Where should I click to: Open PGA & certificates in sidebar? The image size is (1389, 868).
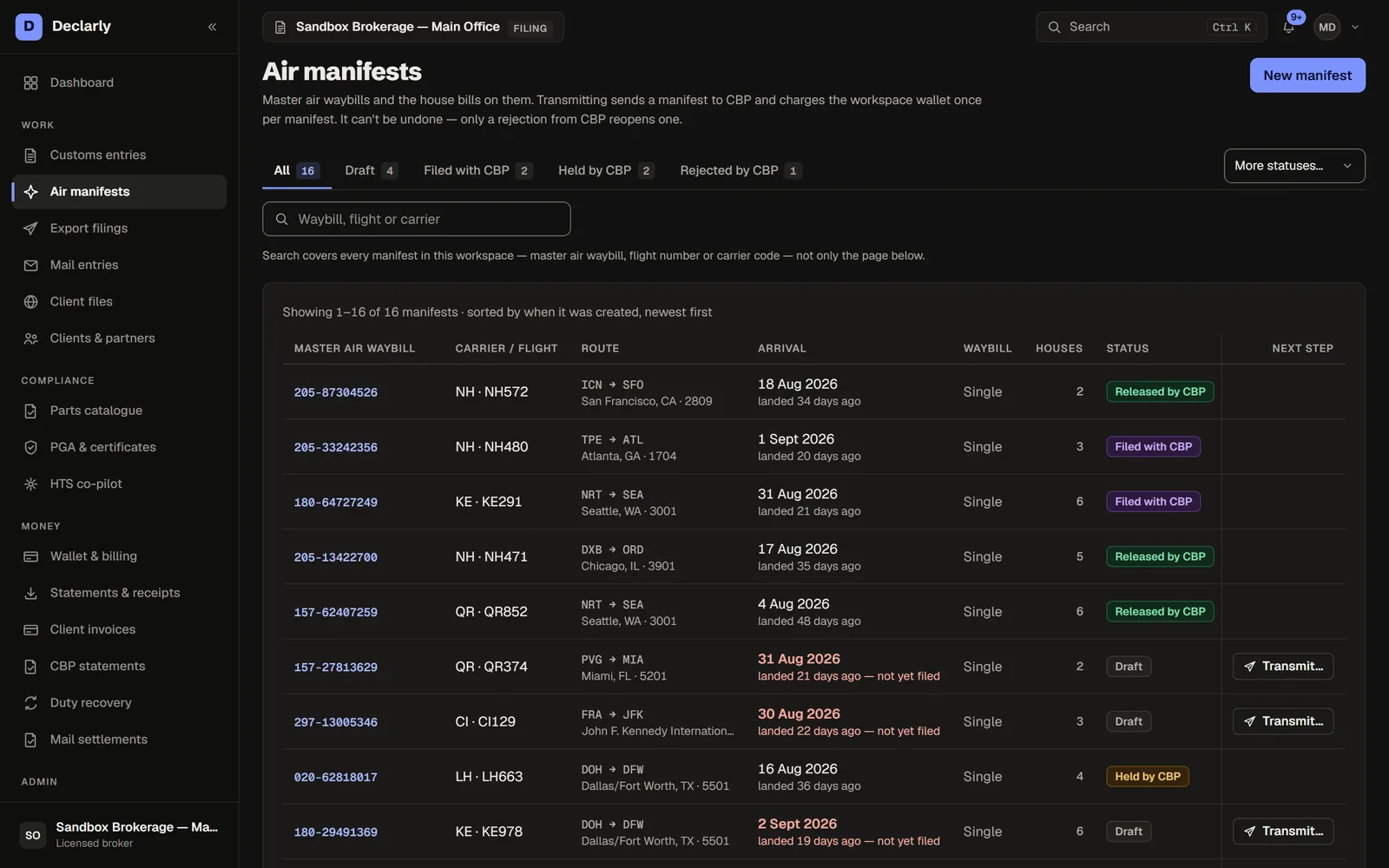[x=119, y=447]
